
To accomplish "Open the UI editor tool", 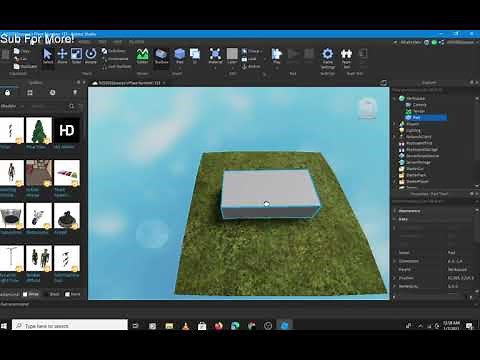I will [195, 55].
